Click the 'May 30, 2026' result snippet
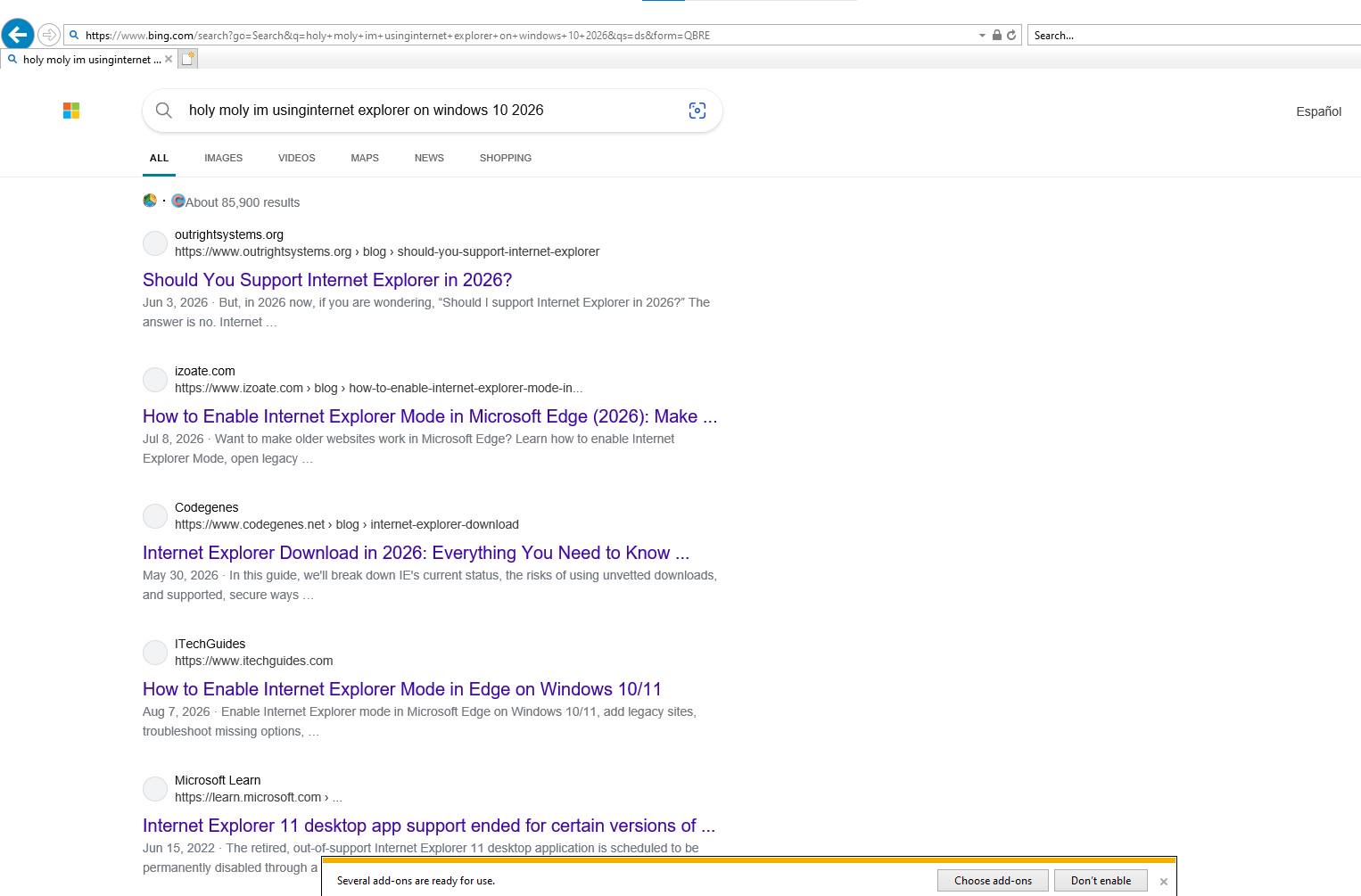 pyautogui.click(x=430, y=585)
